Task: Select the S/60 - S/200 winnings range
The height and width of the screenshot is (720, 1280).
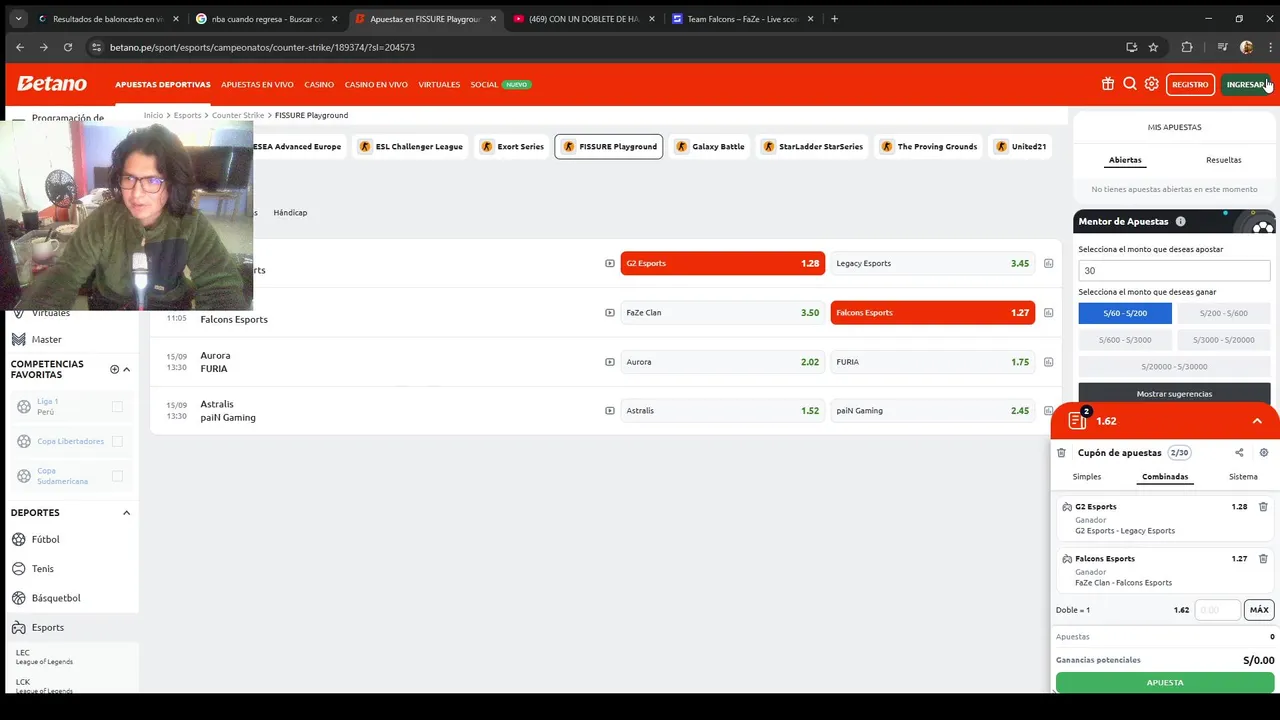Action: click(1125, 313)
